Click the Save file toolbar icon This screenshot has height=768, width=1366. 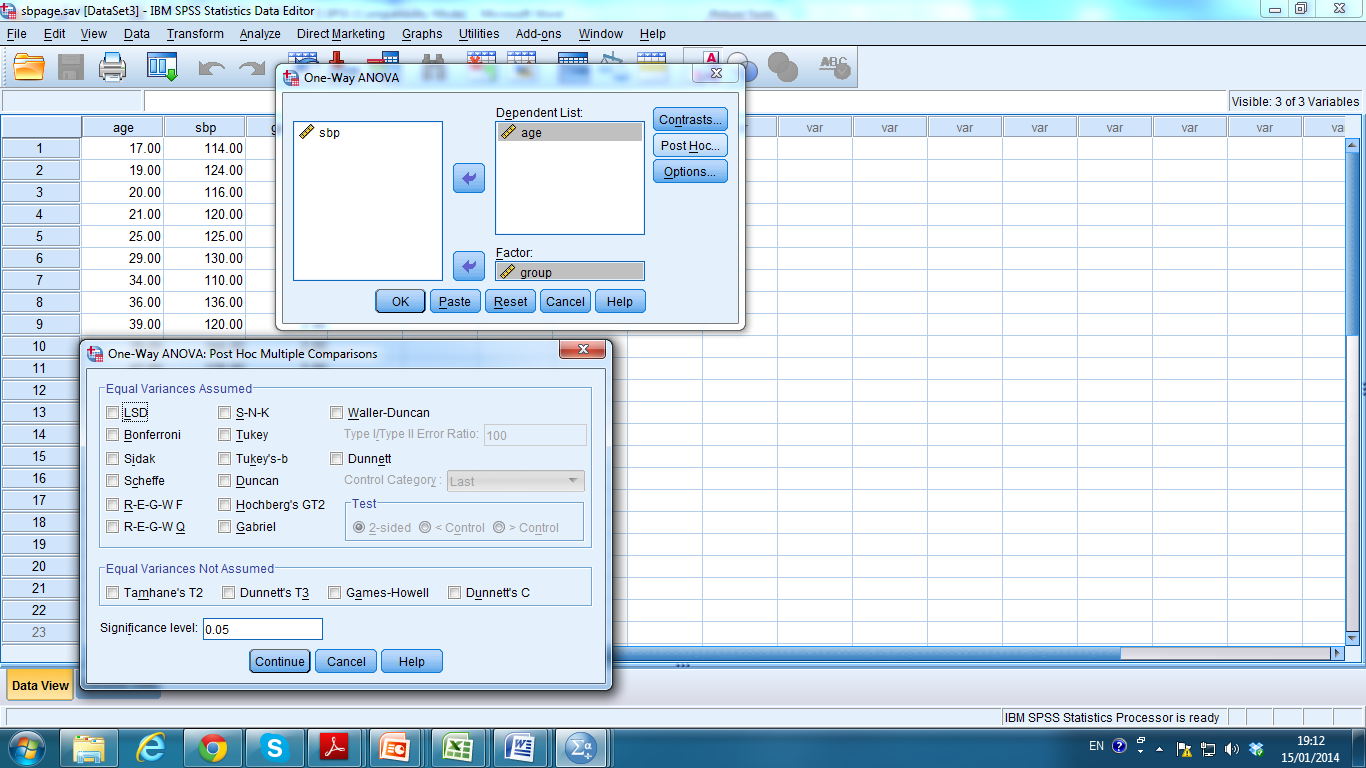coord(71,67)
